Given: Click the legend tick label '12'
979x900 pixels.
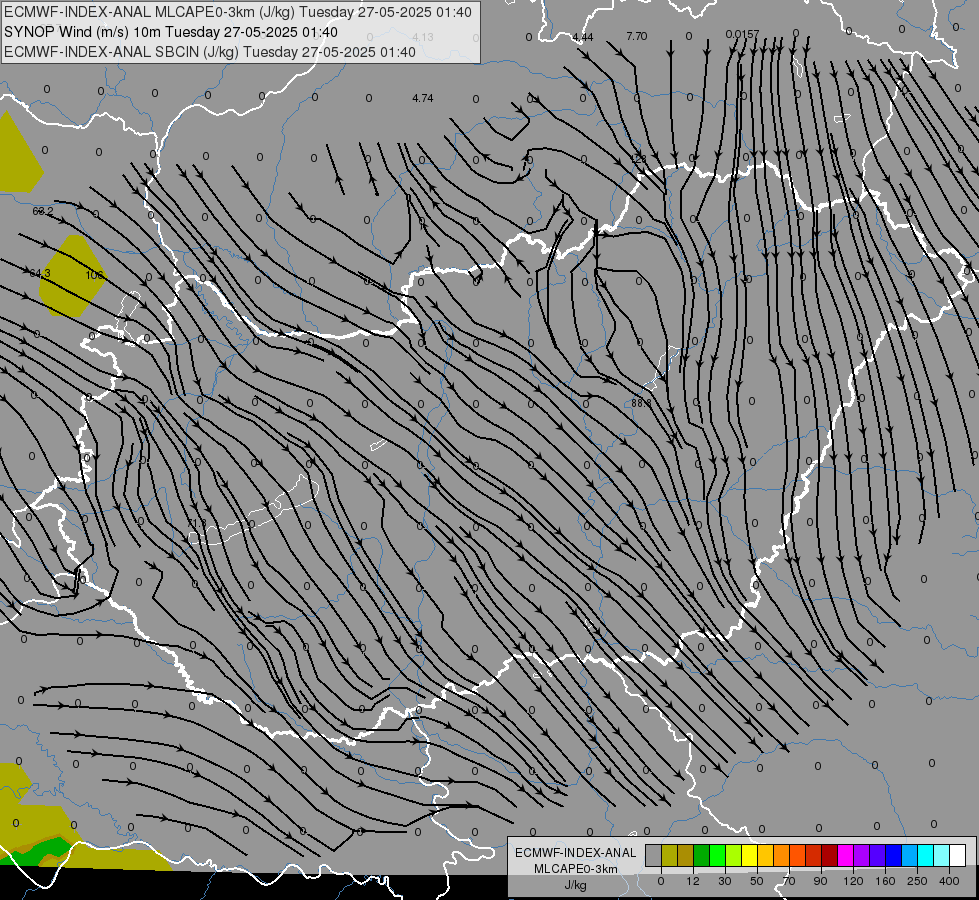Looking at the screenshot, I should click(693, 881).
